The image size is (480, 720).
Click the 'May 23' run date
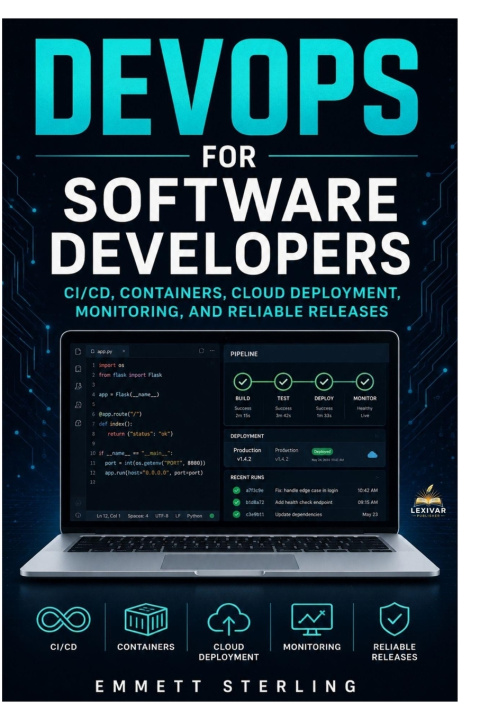[x=370, y=514]
